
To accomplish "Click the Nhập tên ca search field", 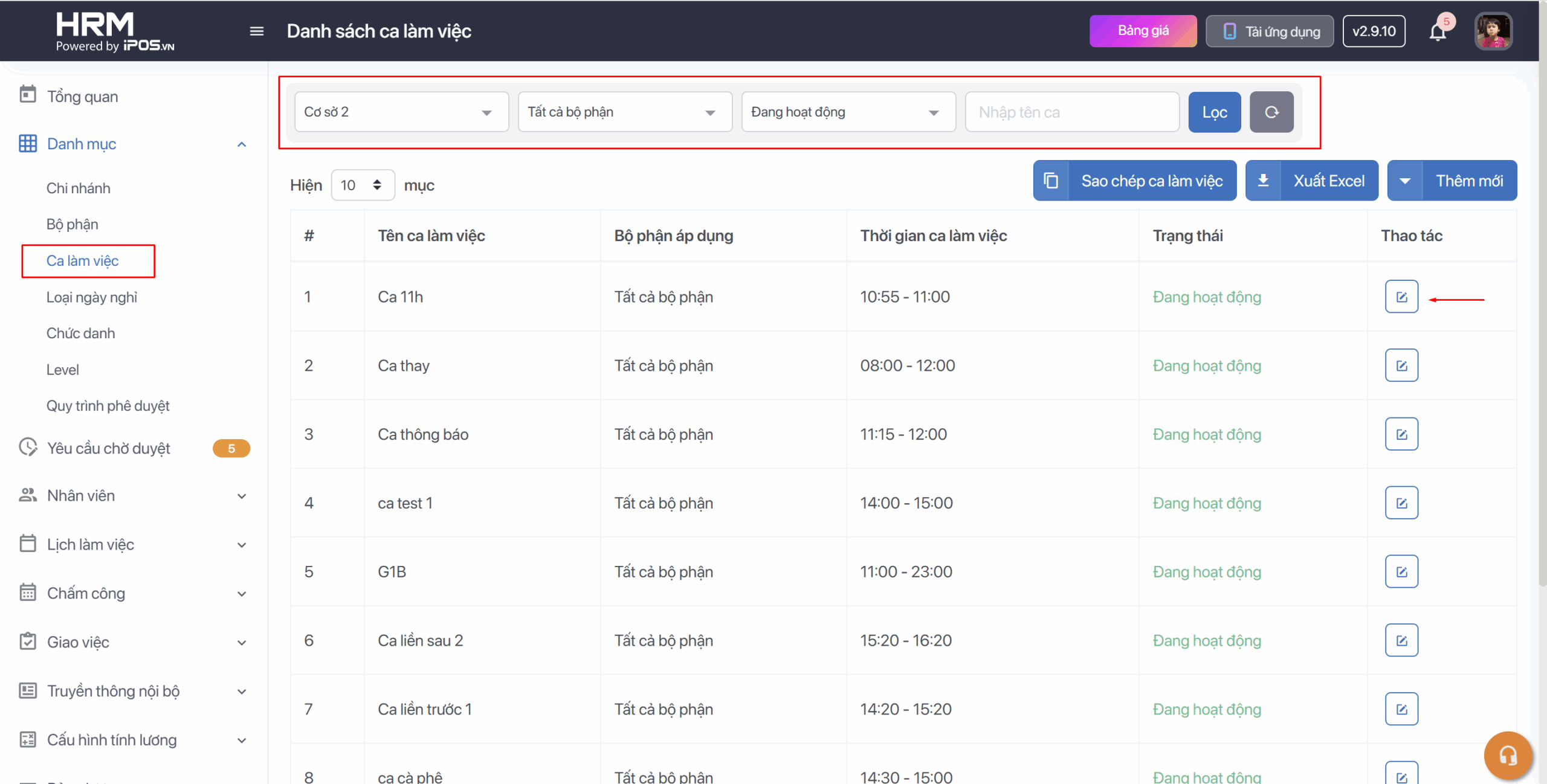I will pyautogui.click(x=1072, y=112).
